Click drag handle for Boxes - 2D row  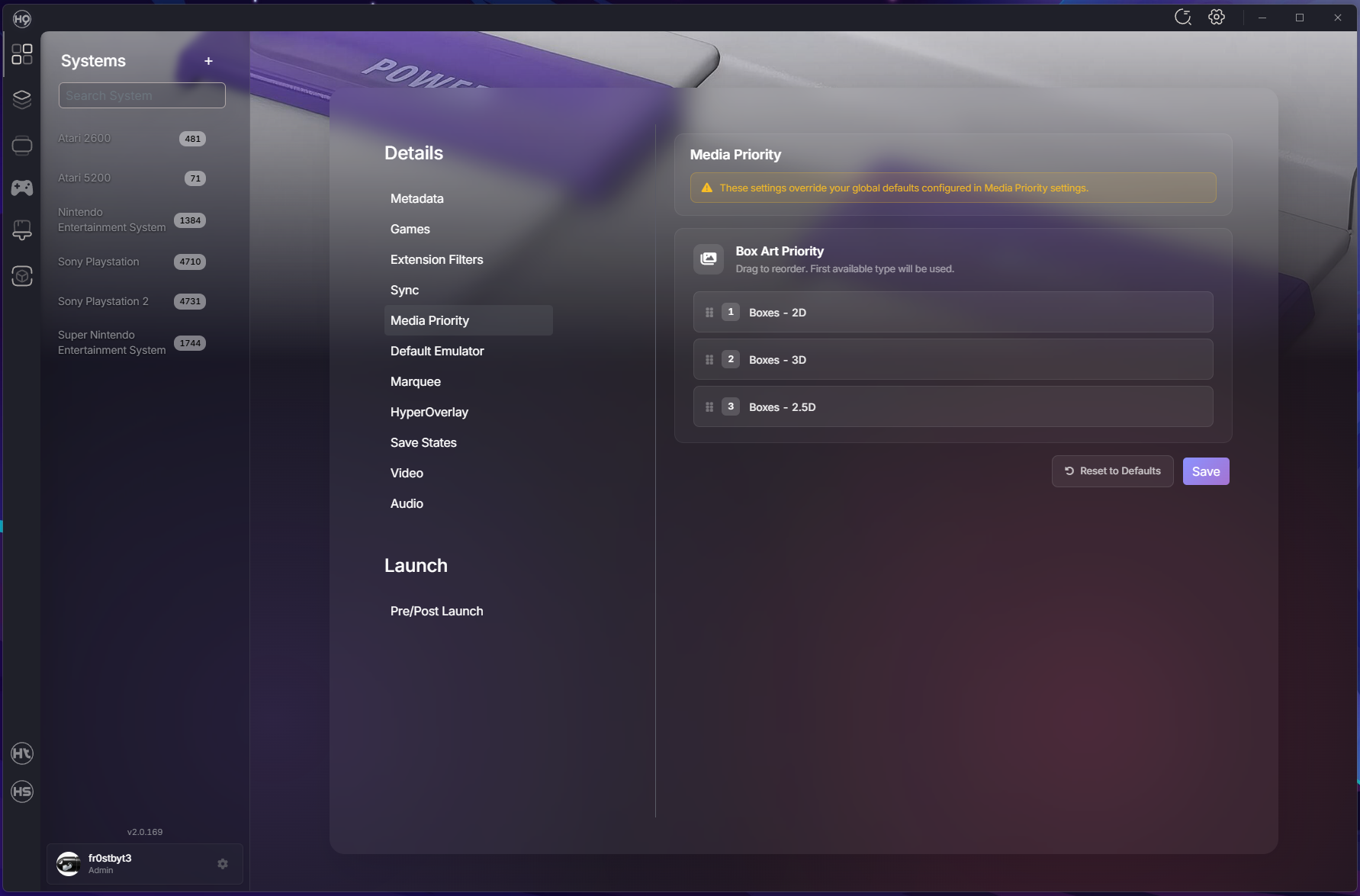click(709, 313)
